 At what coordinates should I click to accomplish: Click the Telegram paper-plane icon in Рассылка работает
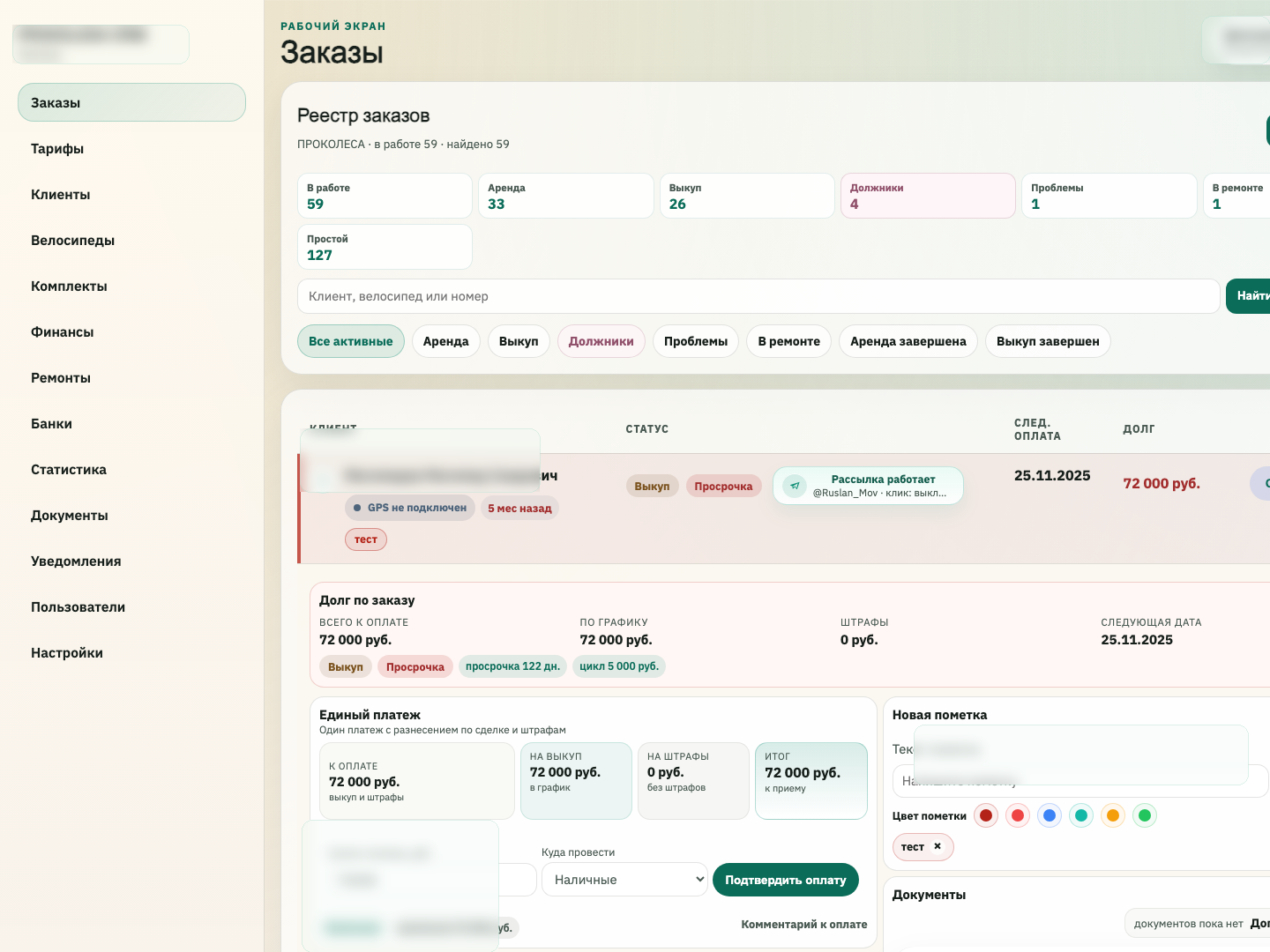795,486
